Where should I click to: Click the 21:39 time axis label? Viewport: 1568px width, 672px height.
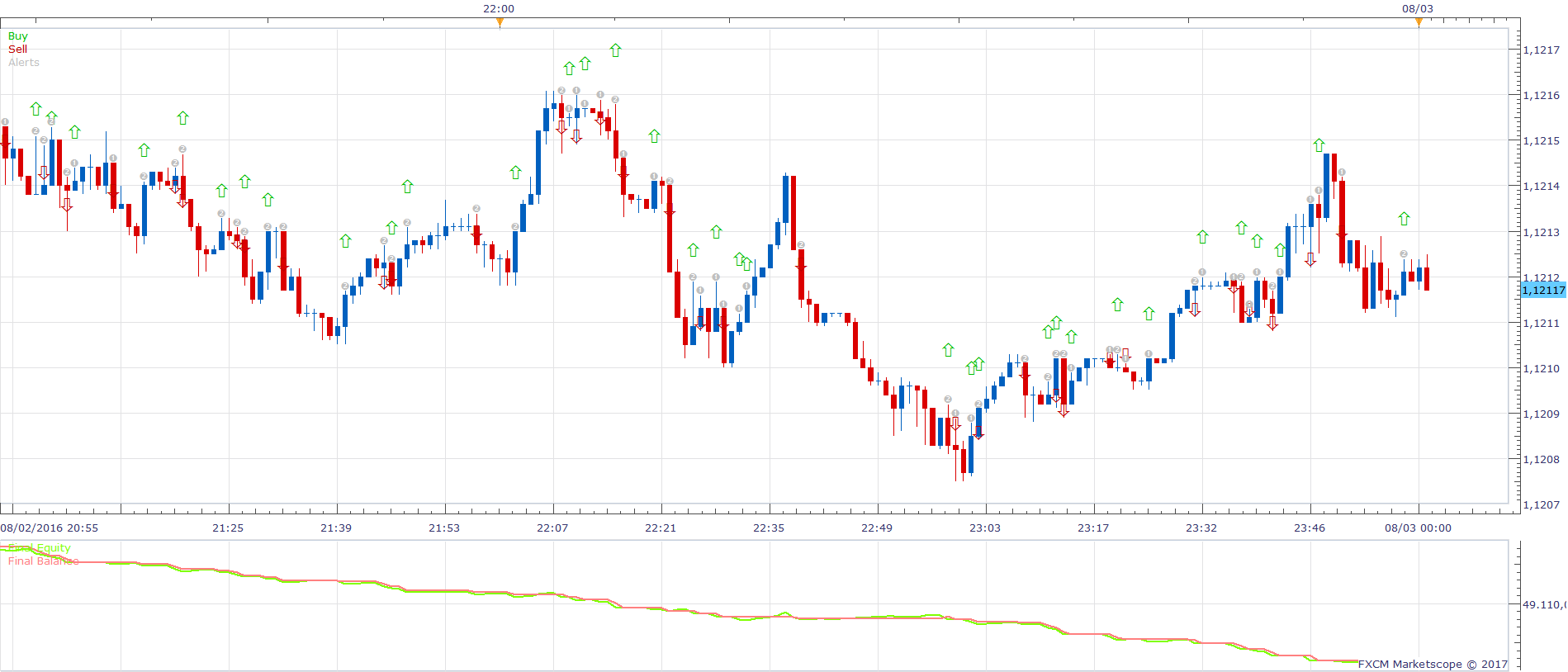[x=336, y=528]
